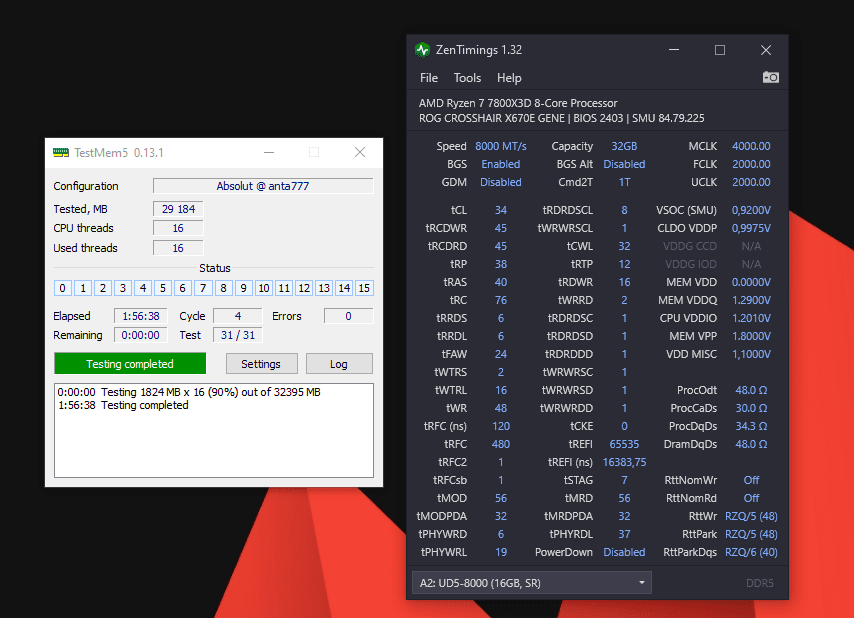This screenshot has width=854, height=618.
Task: Click the Elapsed time 1:56:38 field
Action: pyautogui.click(x=141, y=316)
